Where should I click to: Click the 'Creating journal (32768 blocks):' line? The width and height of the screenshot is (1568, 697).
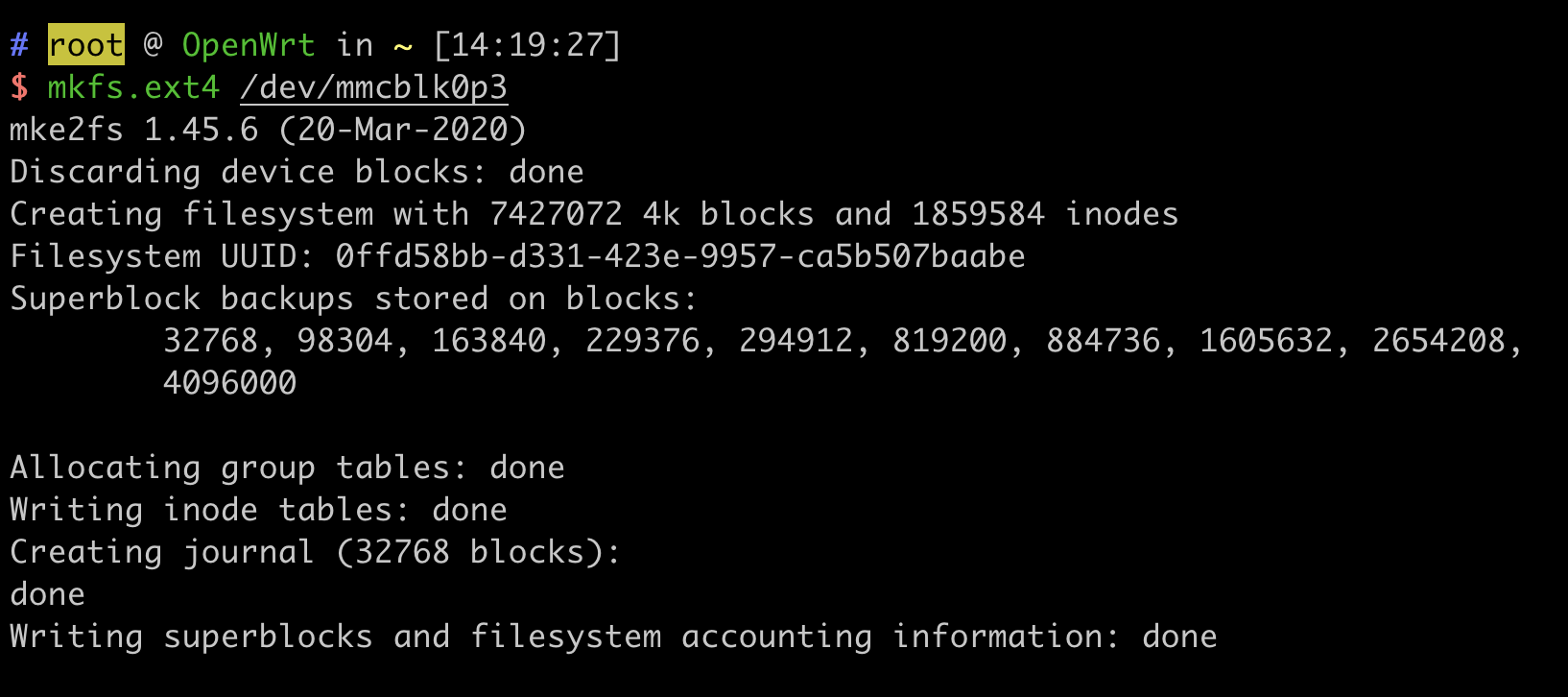click(x=316, y=552)
